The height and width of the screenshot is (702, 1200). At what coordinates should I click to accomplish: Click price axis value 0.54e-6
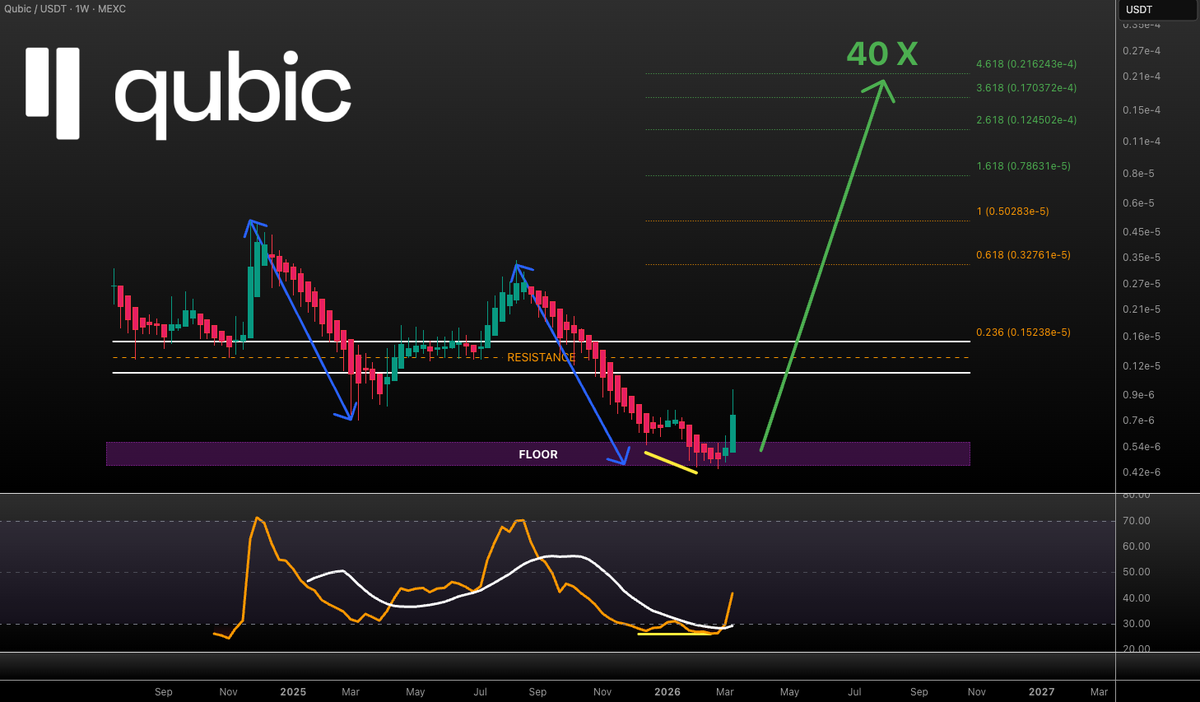click(x=1143, y=446)
